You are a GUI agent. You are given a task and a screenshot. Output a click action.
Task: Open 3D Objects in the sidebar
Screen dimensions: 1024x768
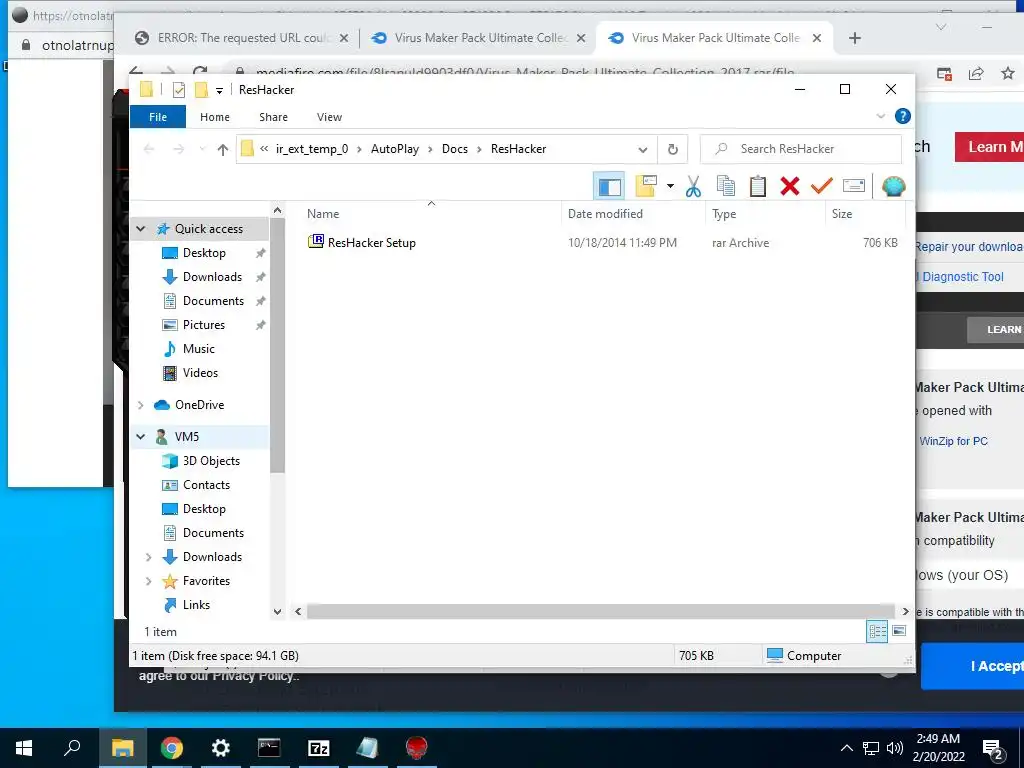pos(211,461)
